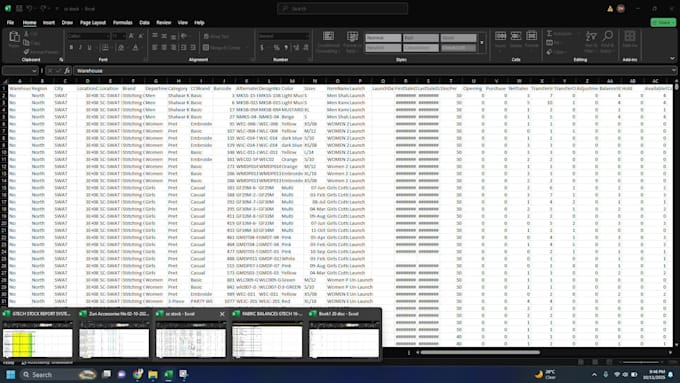Align text left in Alignment group
This screenshot has width=680, height=383.
pyautogui.click(x=155, y=47)
